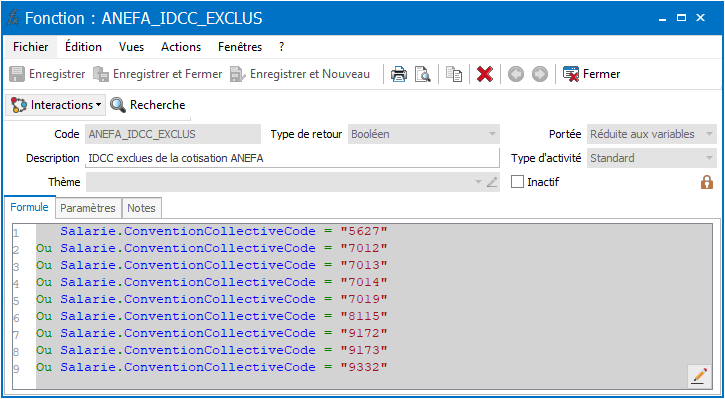Click formula line with "9172"

point(211,333)
